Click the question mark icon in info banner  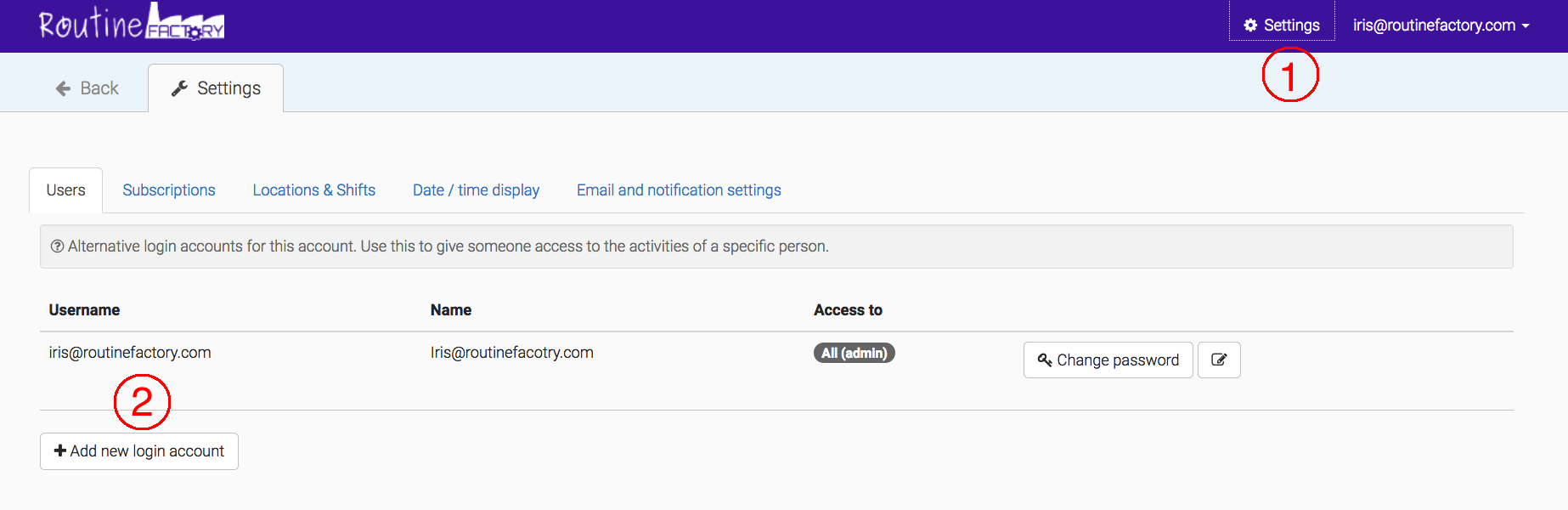pyautogui.click(x=57, y=246)
